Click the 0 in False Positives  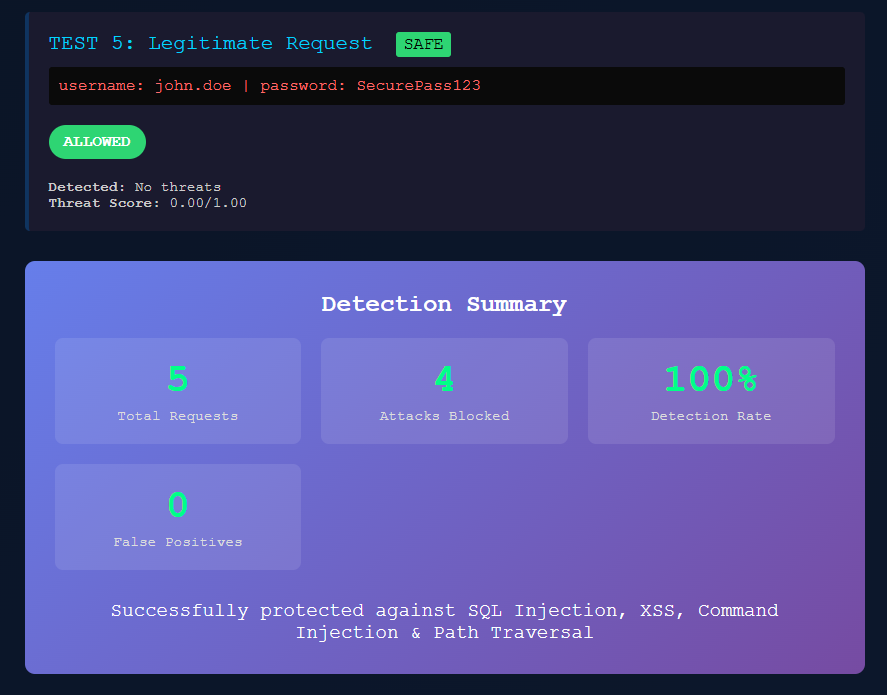click(x=178, y=505)
